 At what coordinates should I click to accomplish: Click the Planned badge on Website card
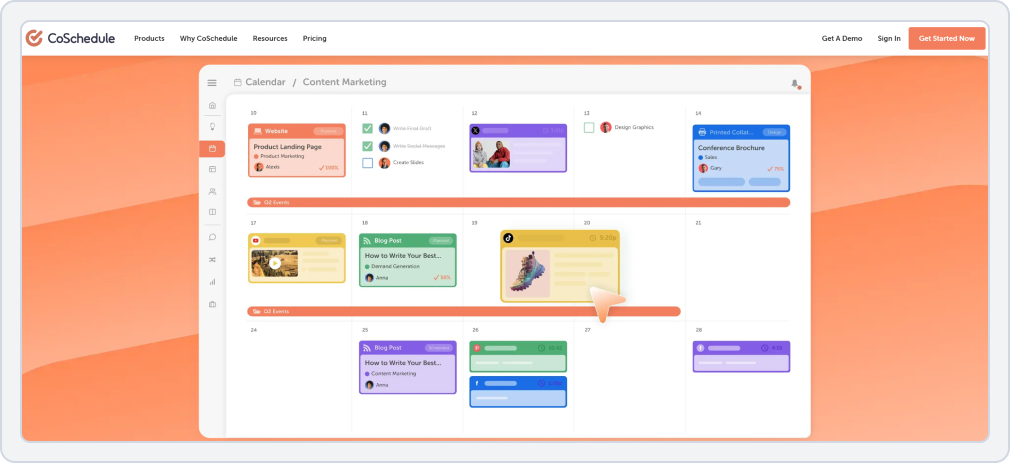click(x=329, y=131)
